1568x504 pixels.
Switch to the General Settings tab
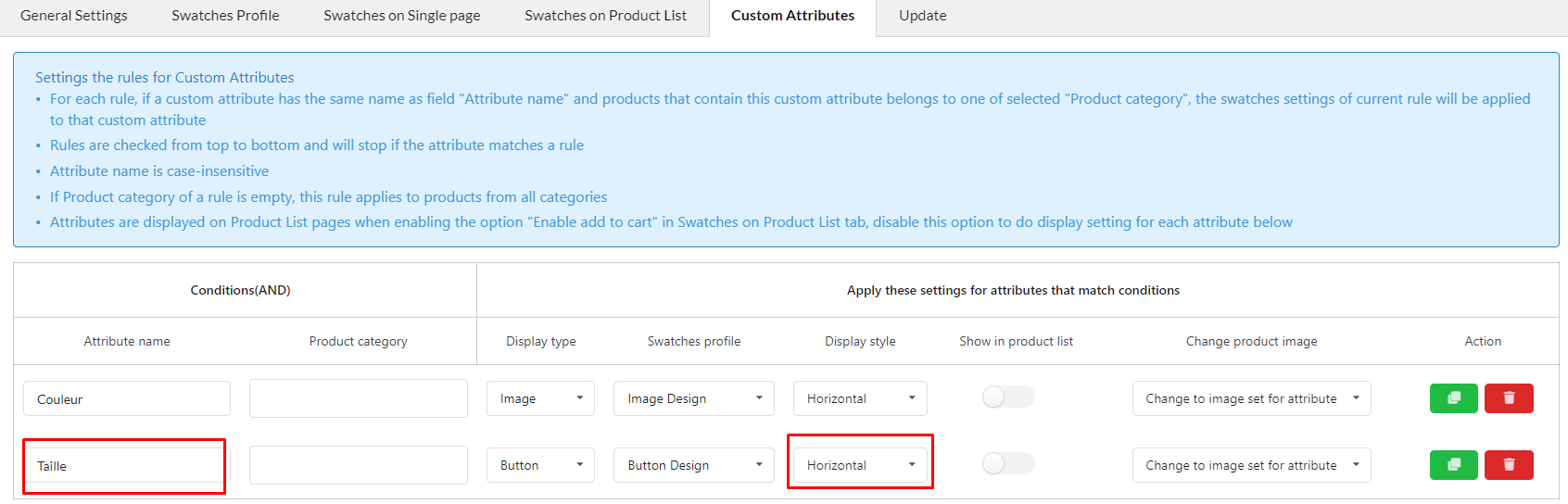(x=74, y=16)
